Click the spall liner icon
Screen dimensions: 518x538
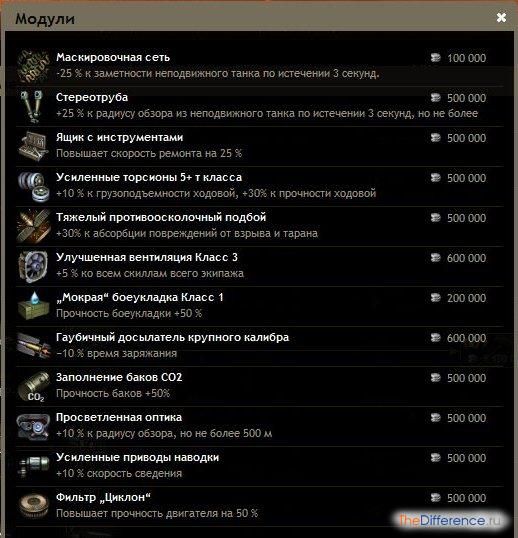[x=33, y=226]
